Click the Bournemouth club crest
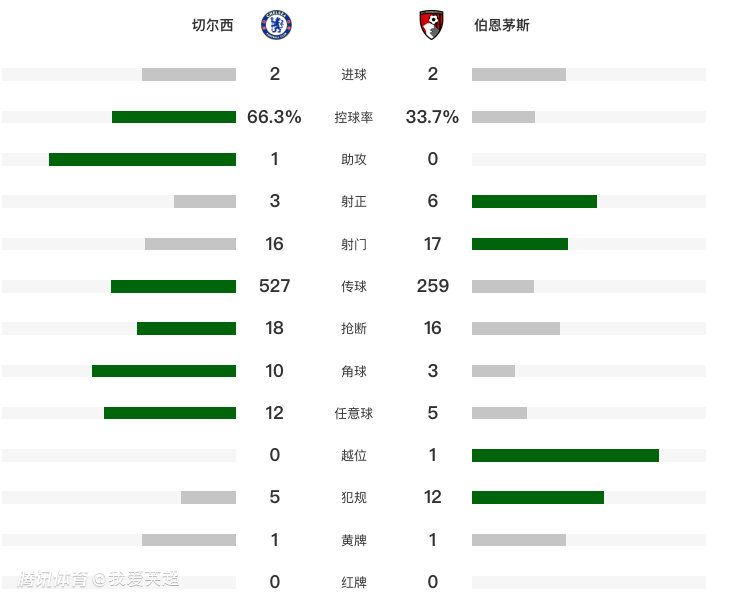 tap(432, 25)
